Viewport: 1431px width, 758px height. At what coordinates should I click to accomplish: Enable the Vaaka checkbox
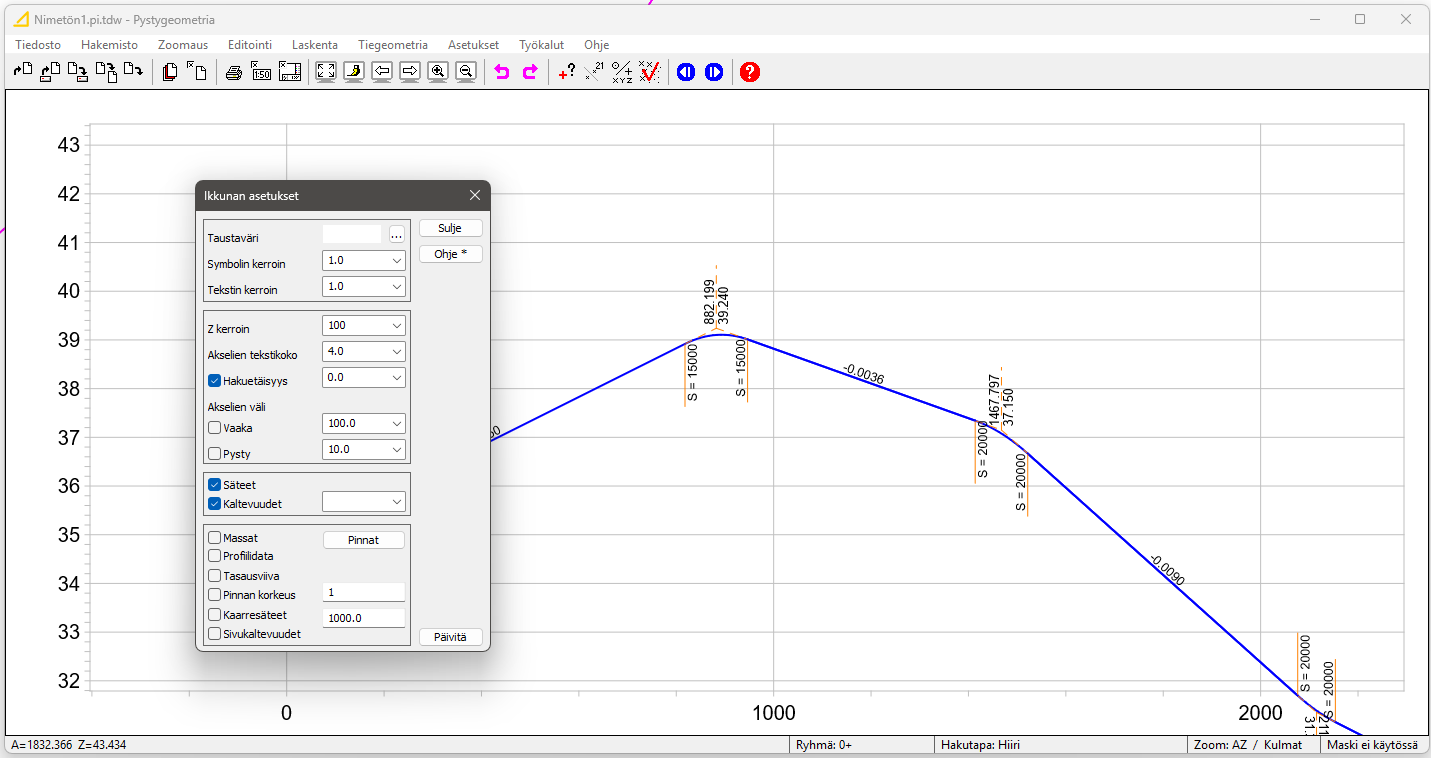pos(215,428)
